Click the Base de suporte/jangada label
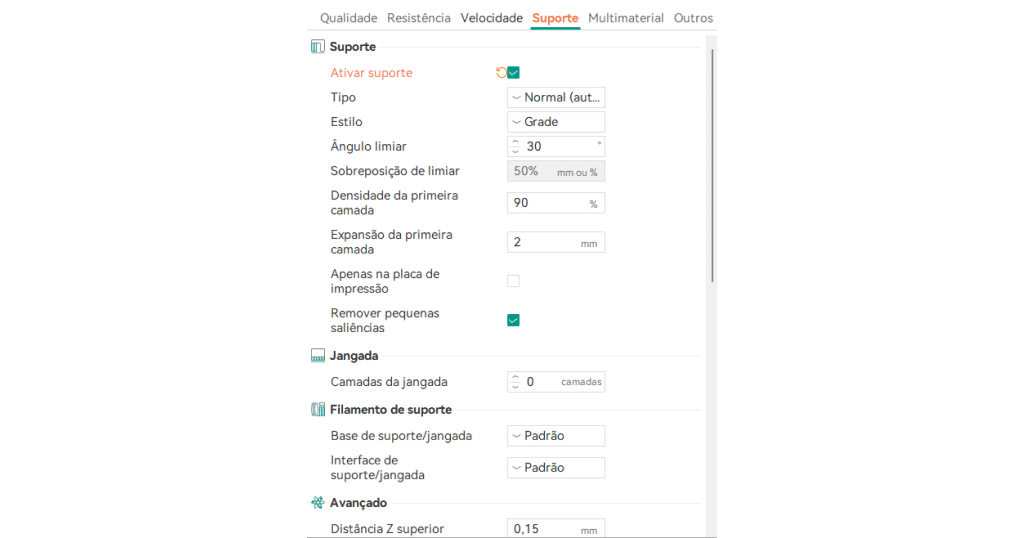 (x=401, y=435)
